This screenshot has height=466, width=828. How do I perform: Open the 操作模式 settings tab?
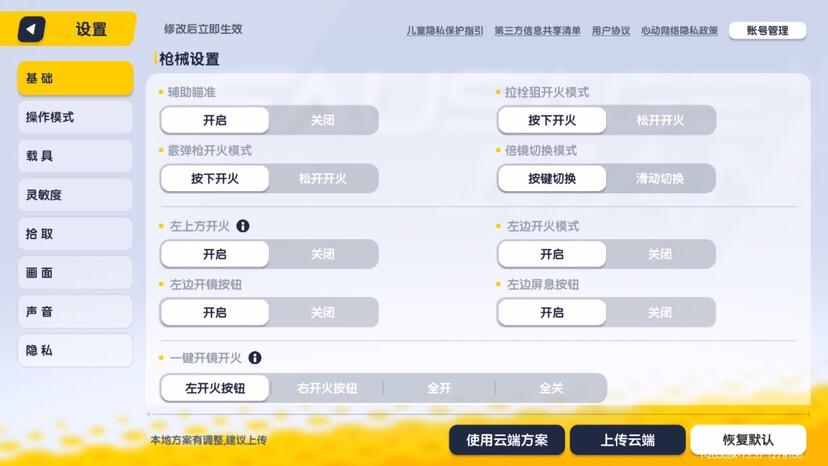click(75, 117)
